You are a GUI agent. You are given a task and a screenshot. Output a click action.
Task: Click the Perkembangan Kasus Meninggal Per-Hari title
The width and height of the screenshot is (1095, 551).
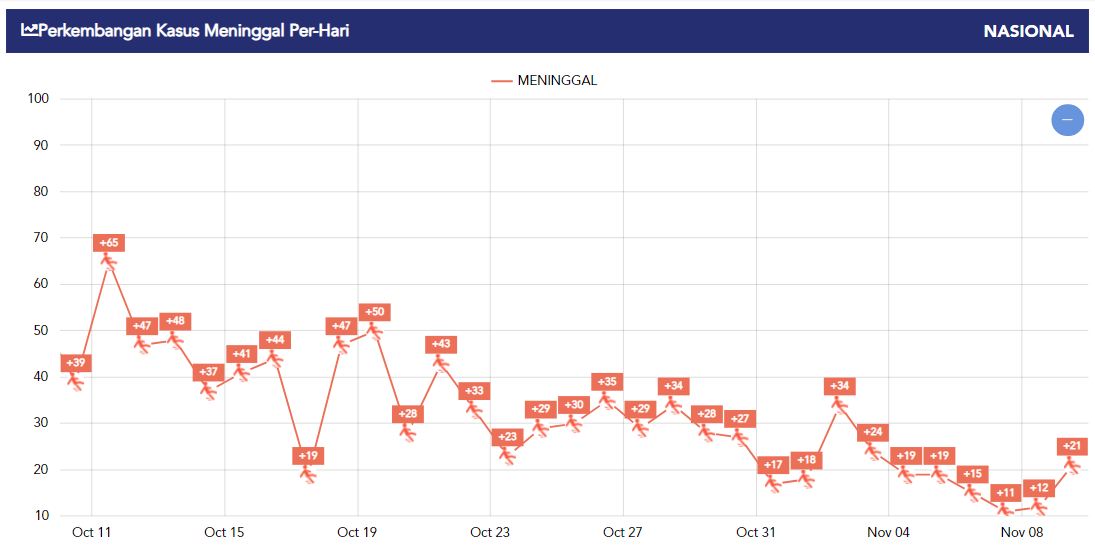[x=194, y=30]
